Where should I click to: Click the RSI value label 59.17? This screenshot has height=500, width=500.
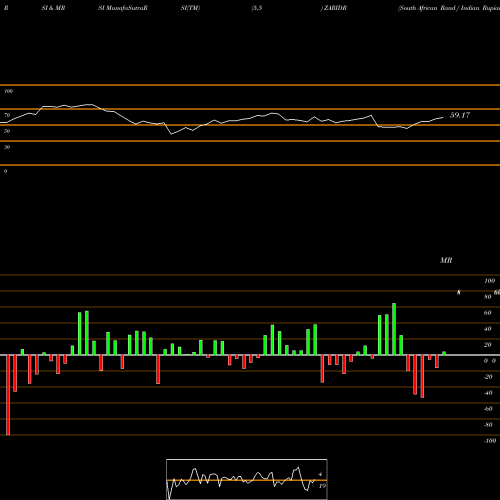click(x=460, y=115)
